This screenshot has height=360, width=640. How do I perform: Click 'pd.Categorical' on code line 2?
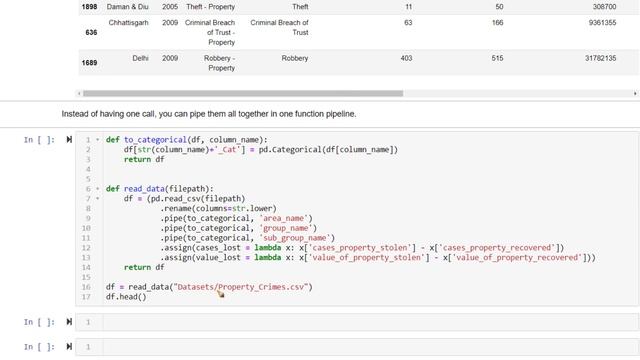pos(290,149)
